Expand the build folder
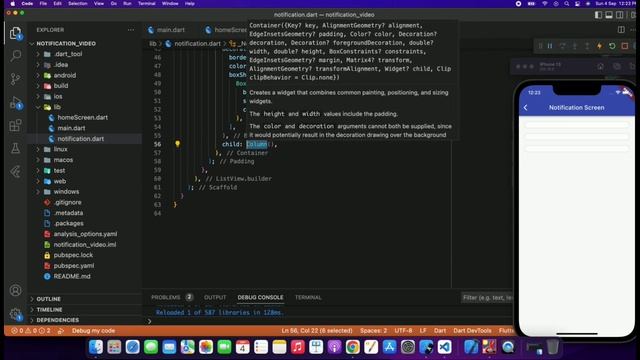 tap(61, 86)
